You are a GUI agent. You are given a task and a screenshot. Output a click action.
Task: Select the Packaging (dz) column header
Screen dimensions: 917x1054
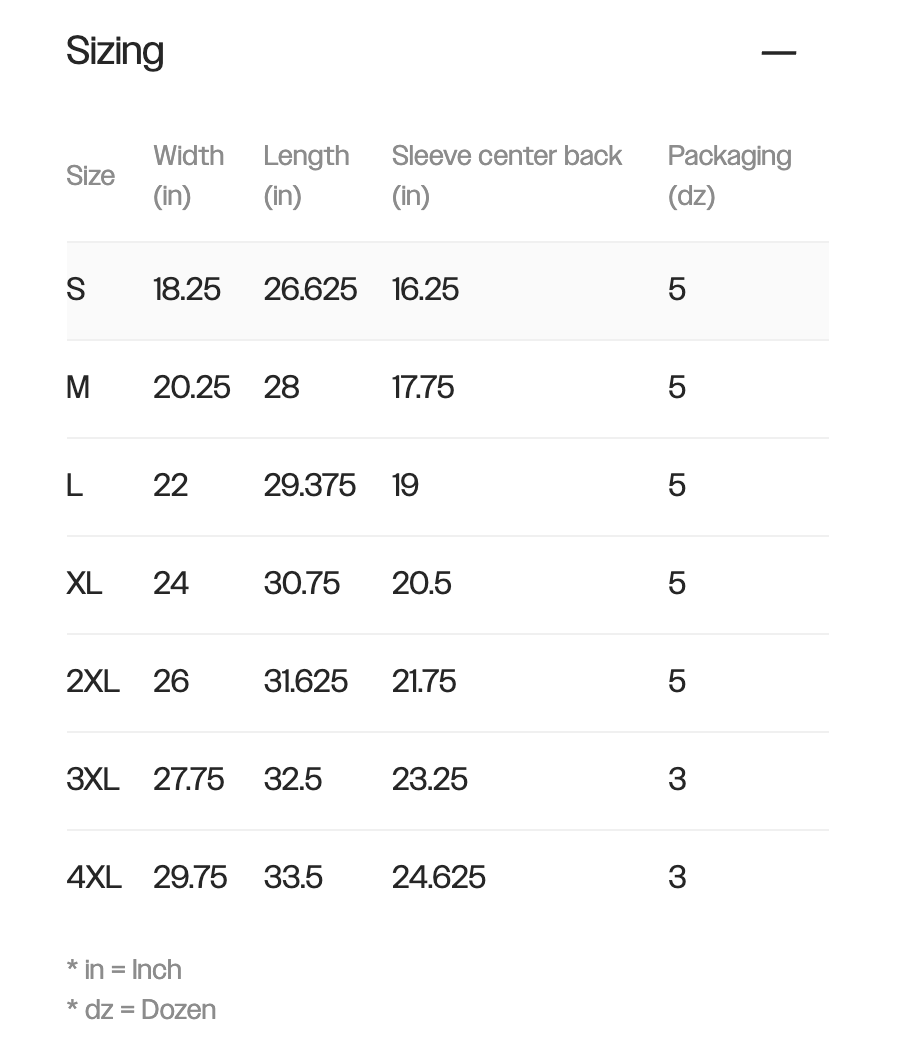click(x=729, y=176)
